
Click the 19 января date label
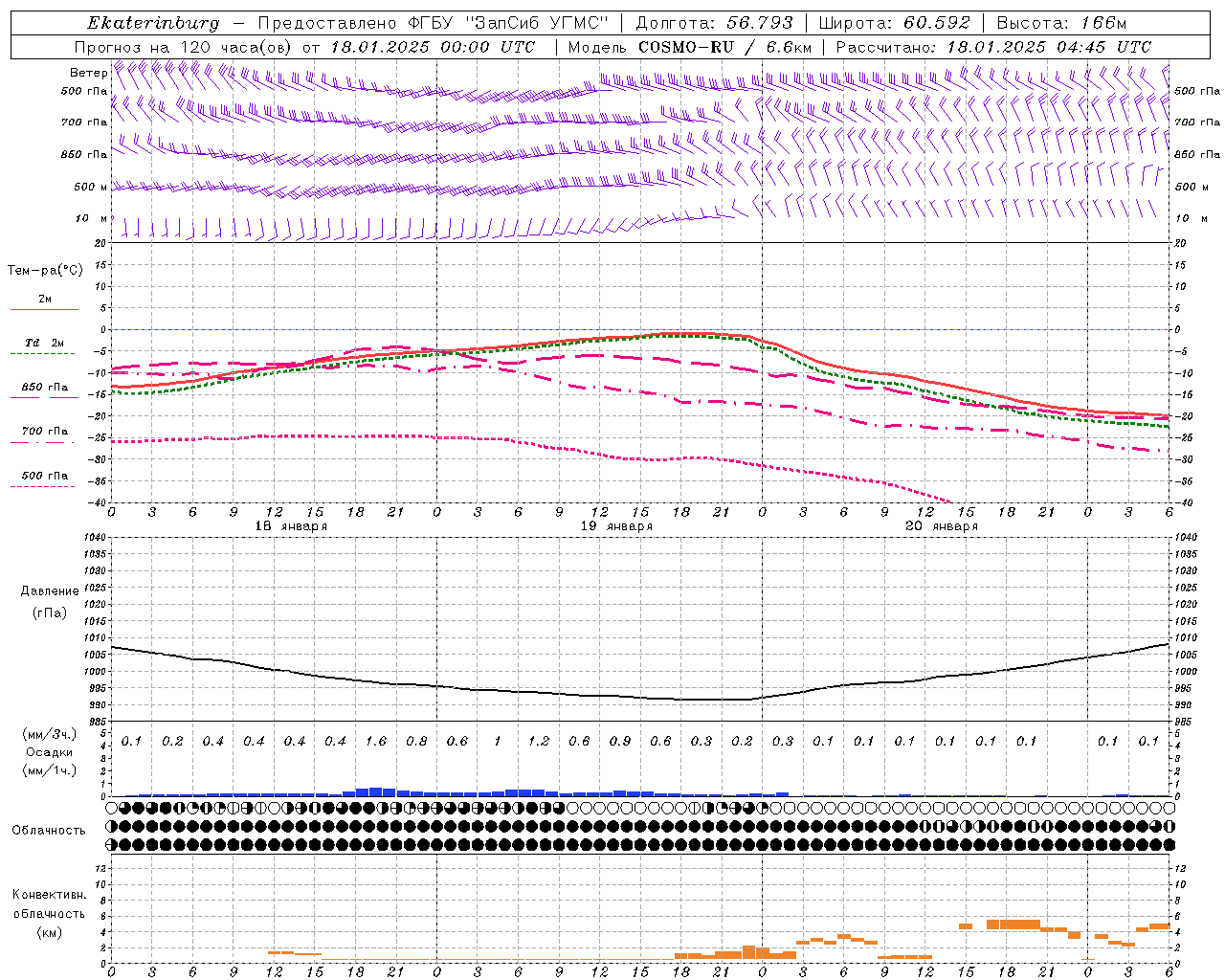pos(616,526)
